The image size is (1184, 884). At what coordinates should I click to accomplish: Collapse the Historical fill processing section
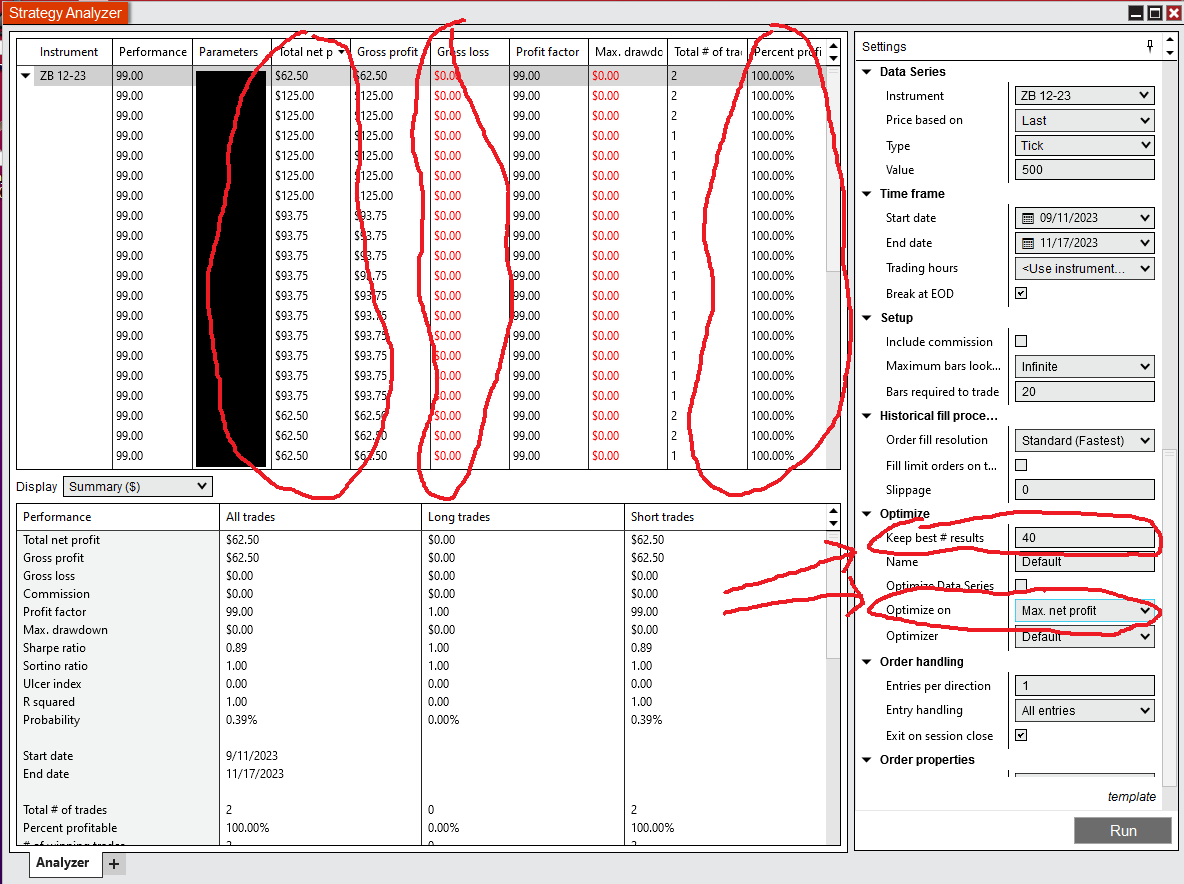(x=867, y=416)
